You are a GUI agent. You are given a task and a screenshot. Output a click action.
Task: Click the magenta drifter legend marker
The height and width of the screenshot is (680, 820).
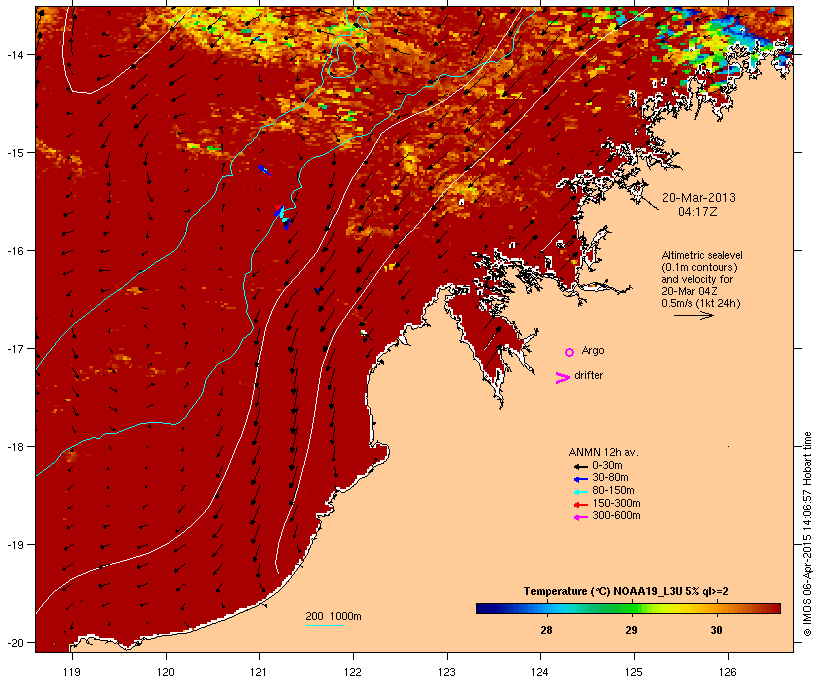[x=562, y=378]
